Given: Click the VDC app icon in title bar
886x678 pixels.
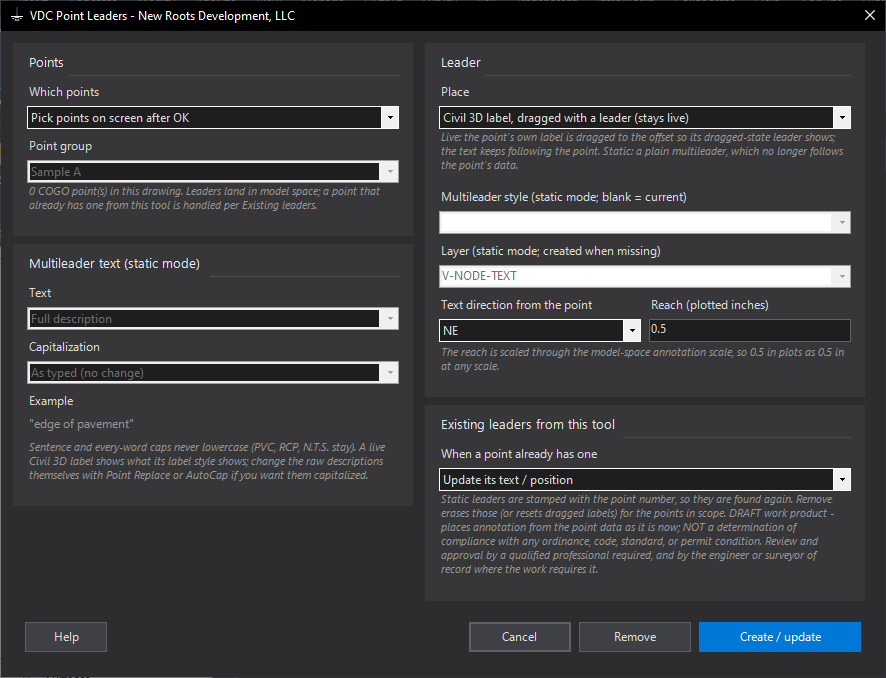Looking at the screenshot, I should tap(16, 16).
